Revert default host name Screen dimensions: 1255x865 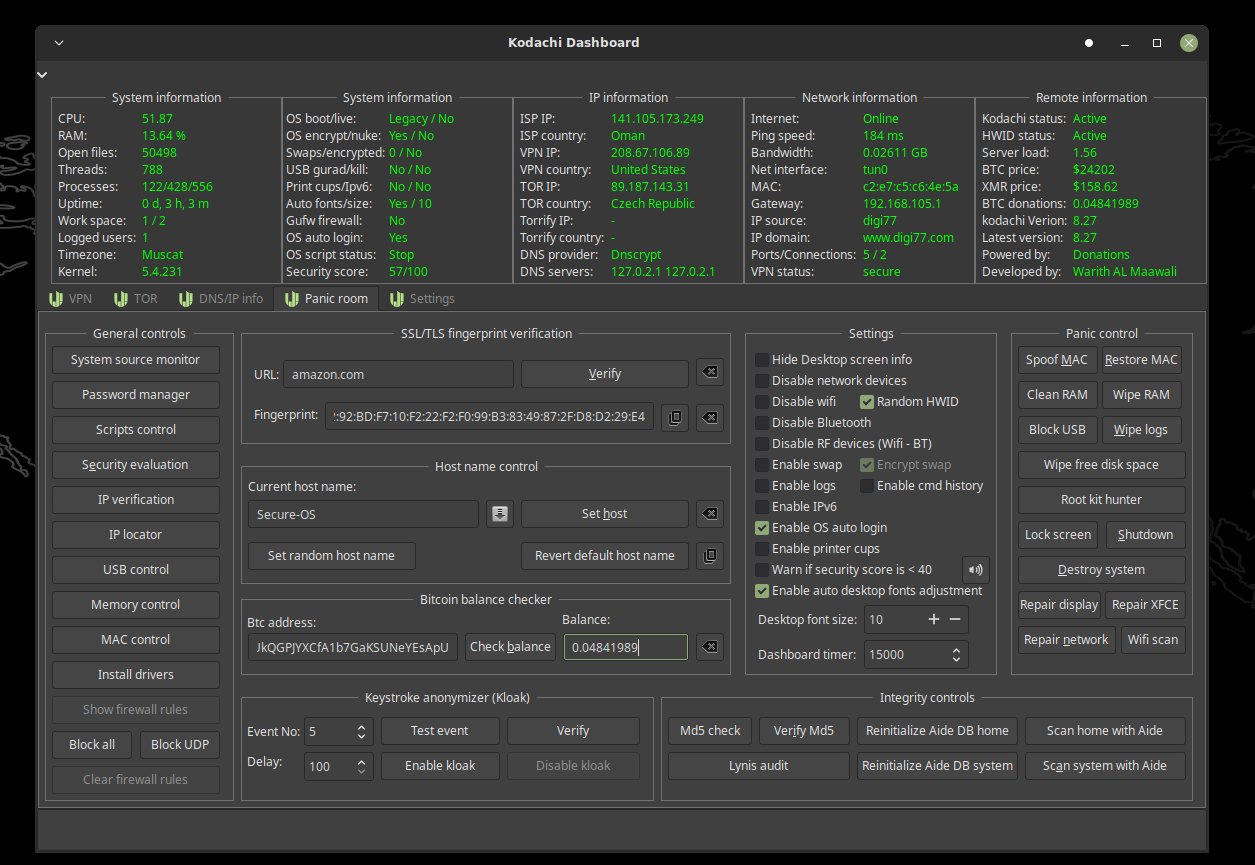(605, 556)
